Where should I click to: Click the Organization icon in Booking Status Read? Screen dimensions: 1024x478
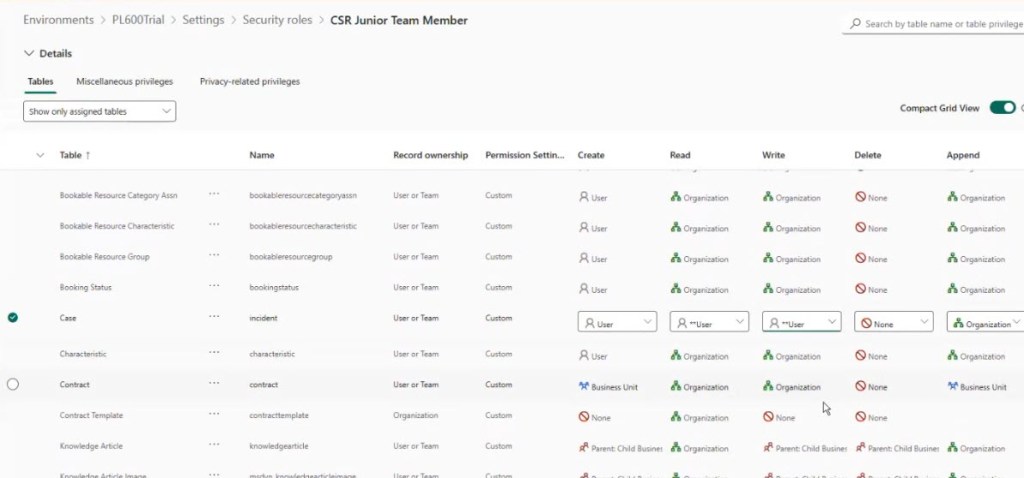coord(676,289)
